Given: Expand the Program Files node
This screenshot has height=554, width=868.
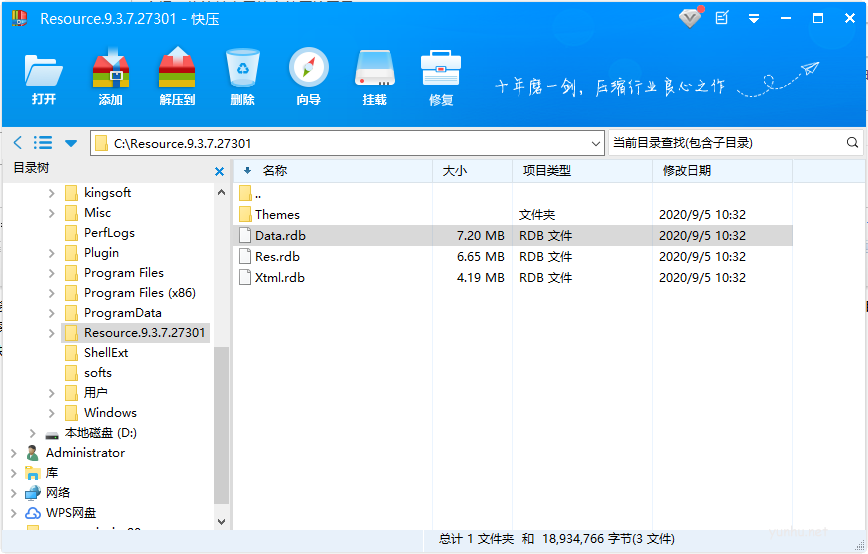Looking at the screenshot, I should [51, 273].
